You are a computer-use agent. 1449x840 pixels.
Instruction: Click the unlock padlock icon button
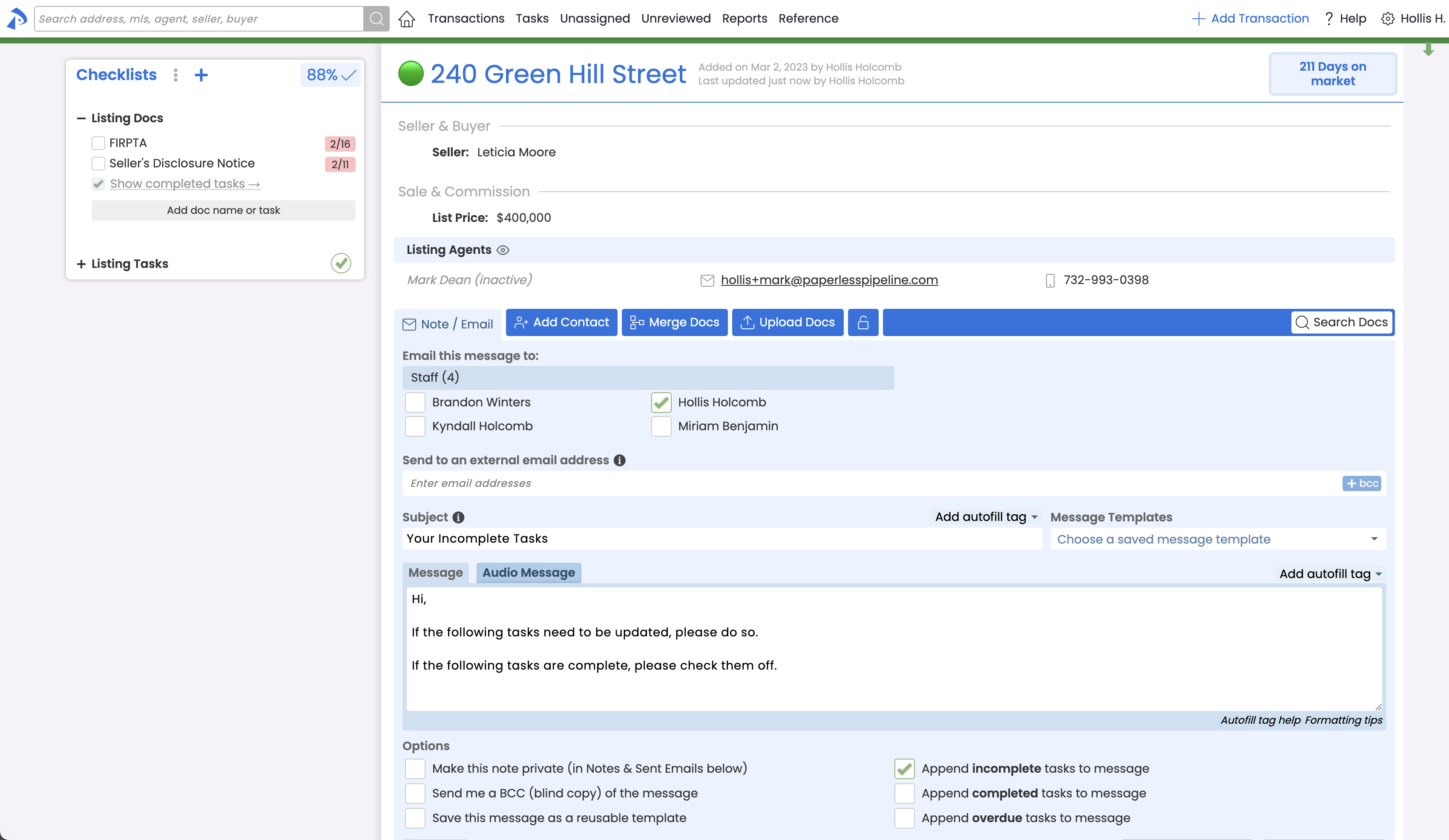pos(862,322)
